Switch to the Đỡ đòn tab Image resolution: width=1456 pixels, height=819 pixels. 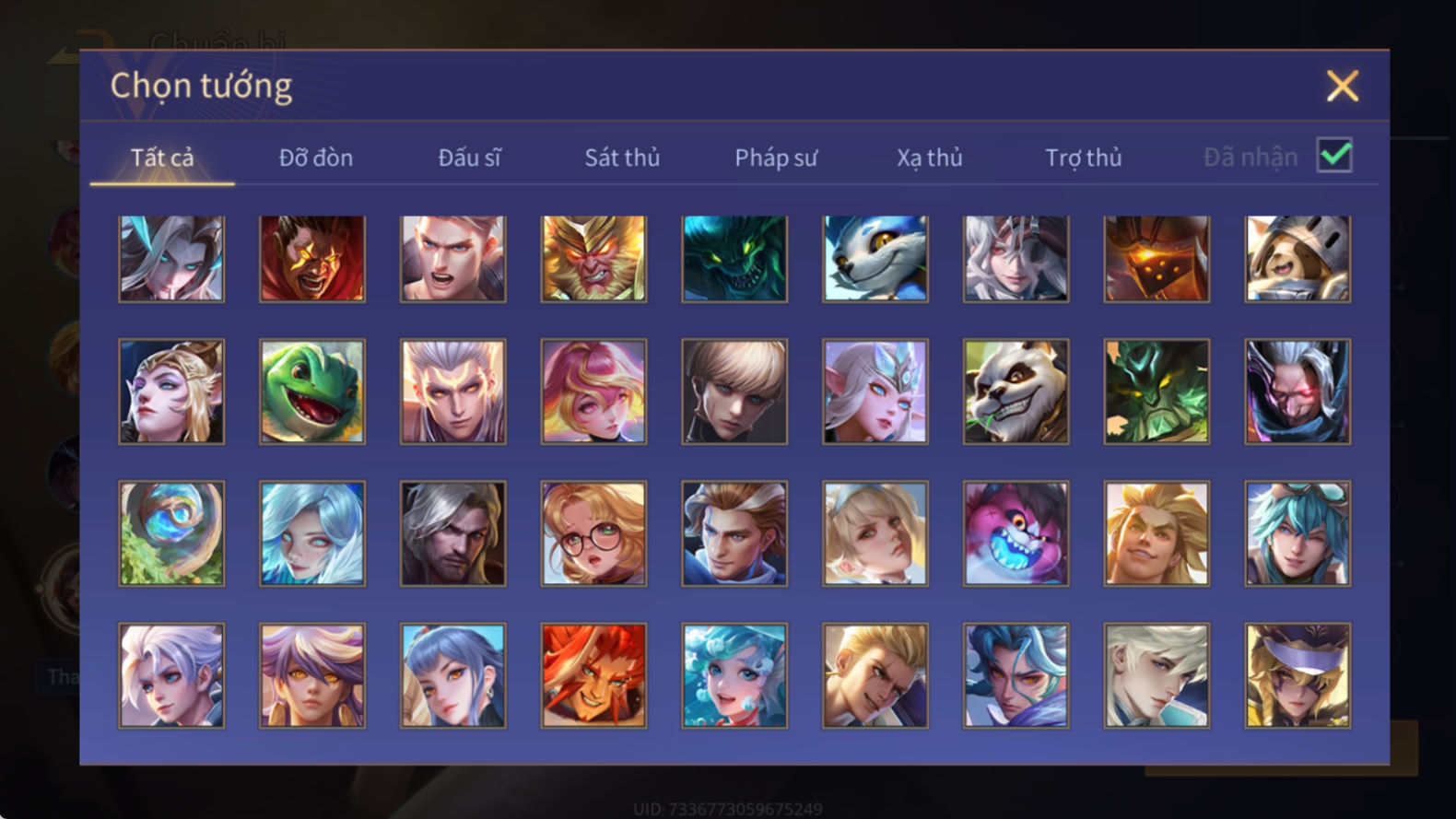coord(316,158)
